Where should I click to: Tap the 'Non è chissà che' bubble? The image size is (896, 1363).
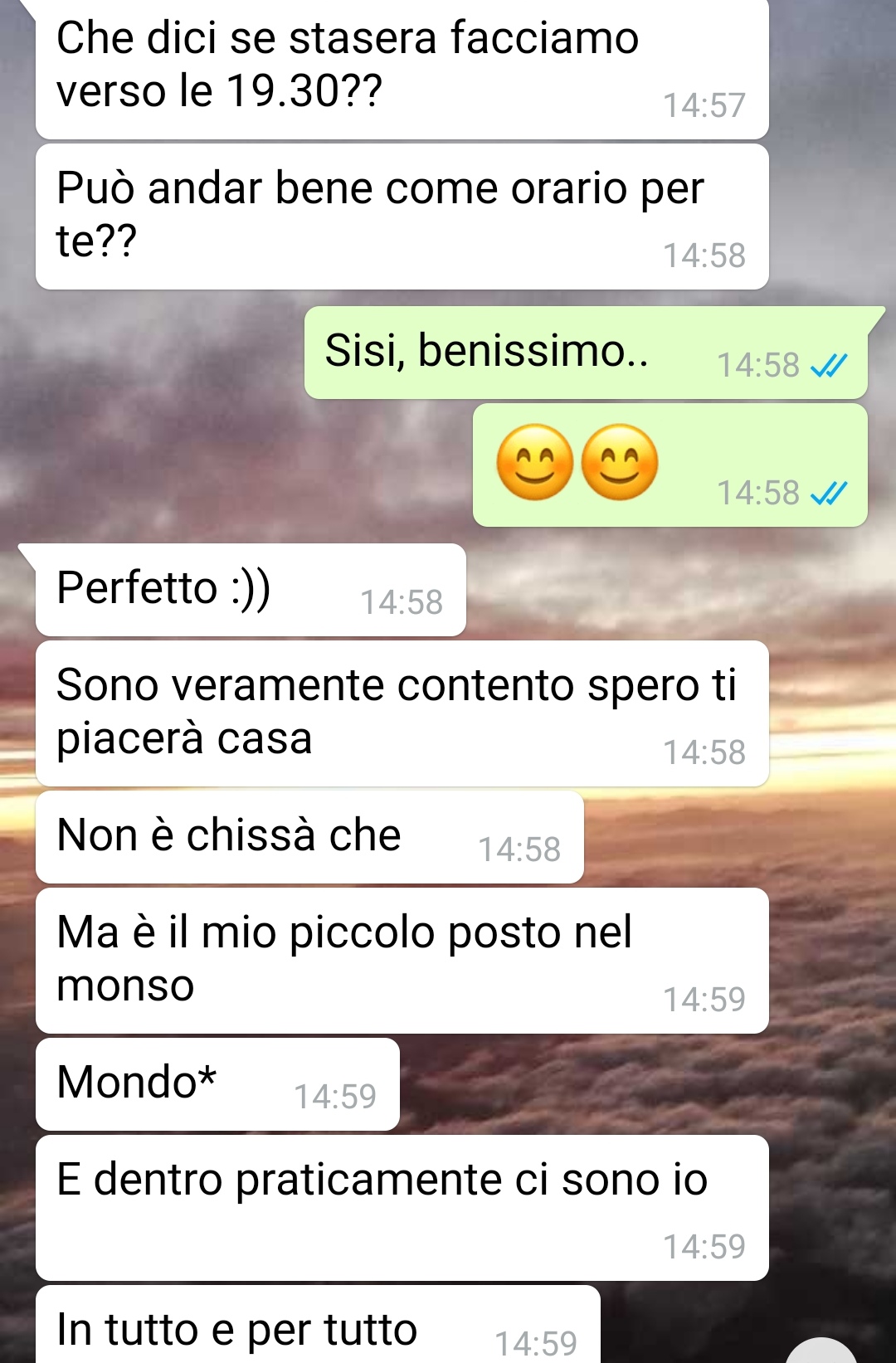click(309, 837)
